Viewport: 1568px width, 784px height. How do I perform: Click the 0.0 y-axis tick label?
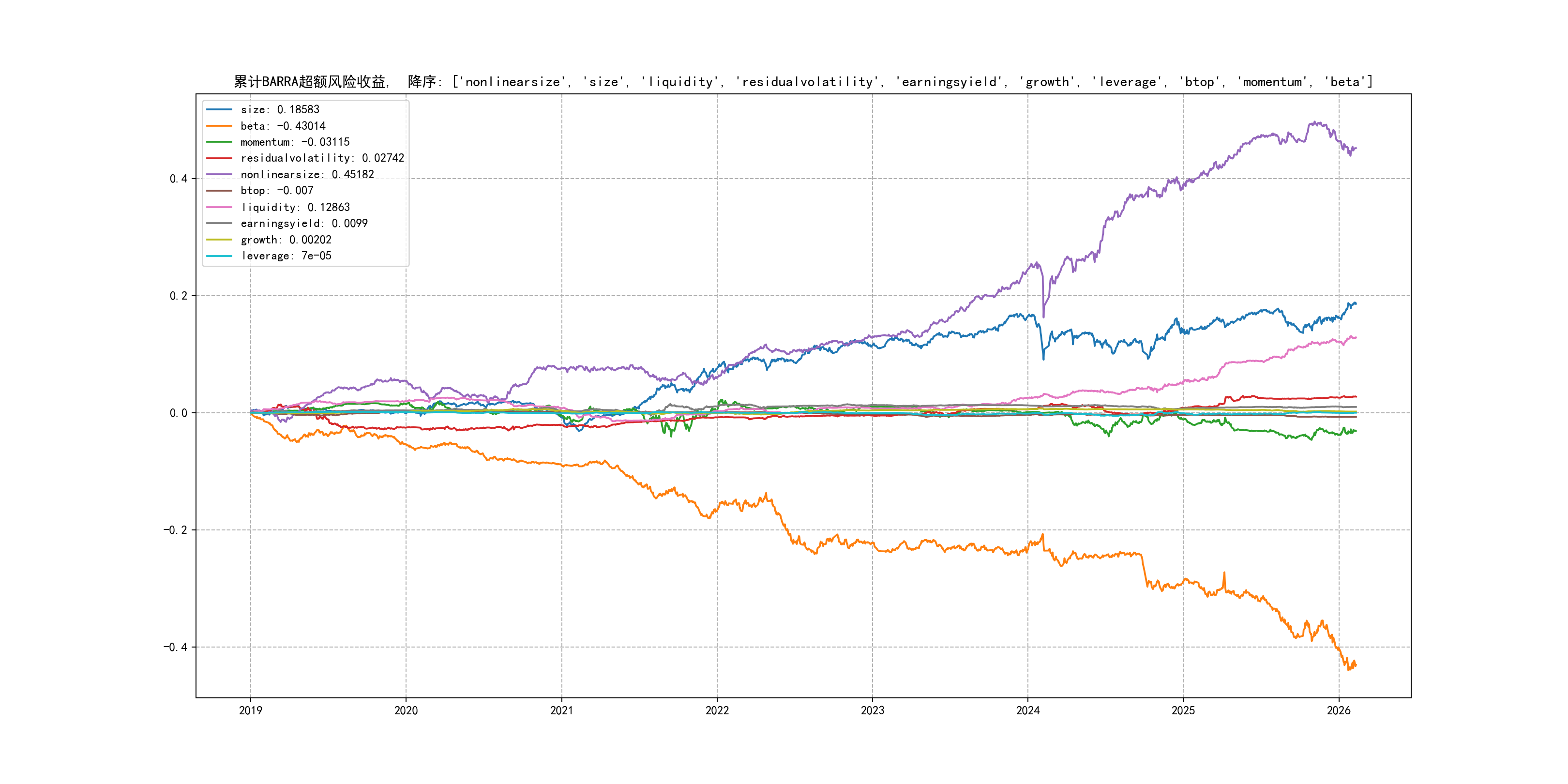tap(179, 413)
